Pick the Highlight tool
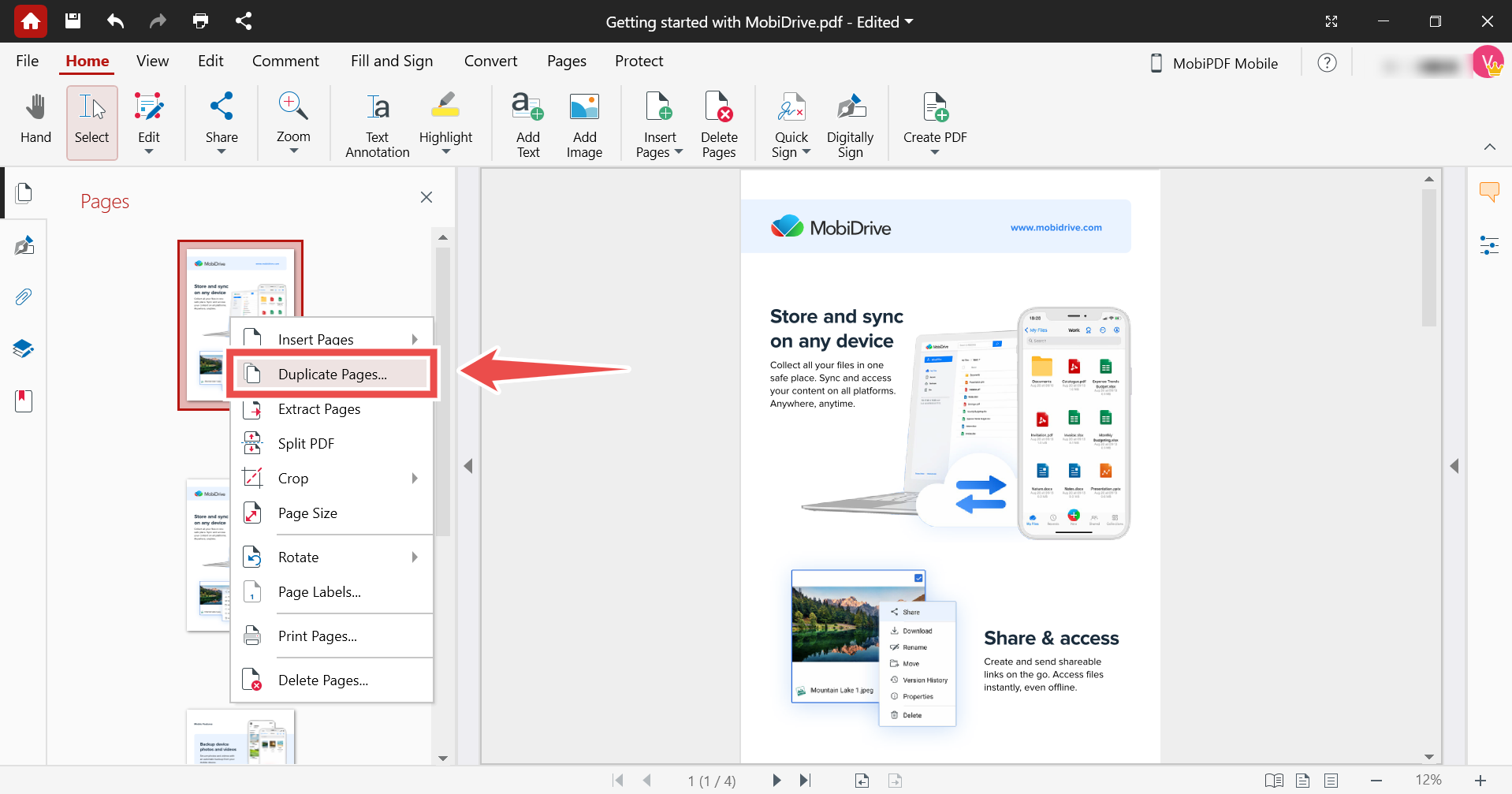Viewport: 1512px width, 794px height. pos(445,123)
